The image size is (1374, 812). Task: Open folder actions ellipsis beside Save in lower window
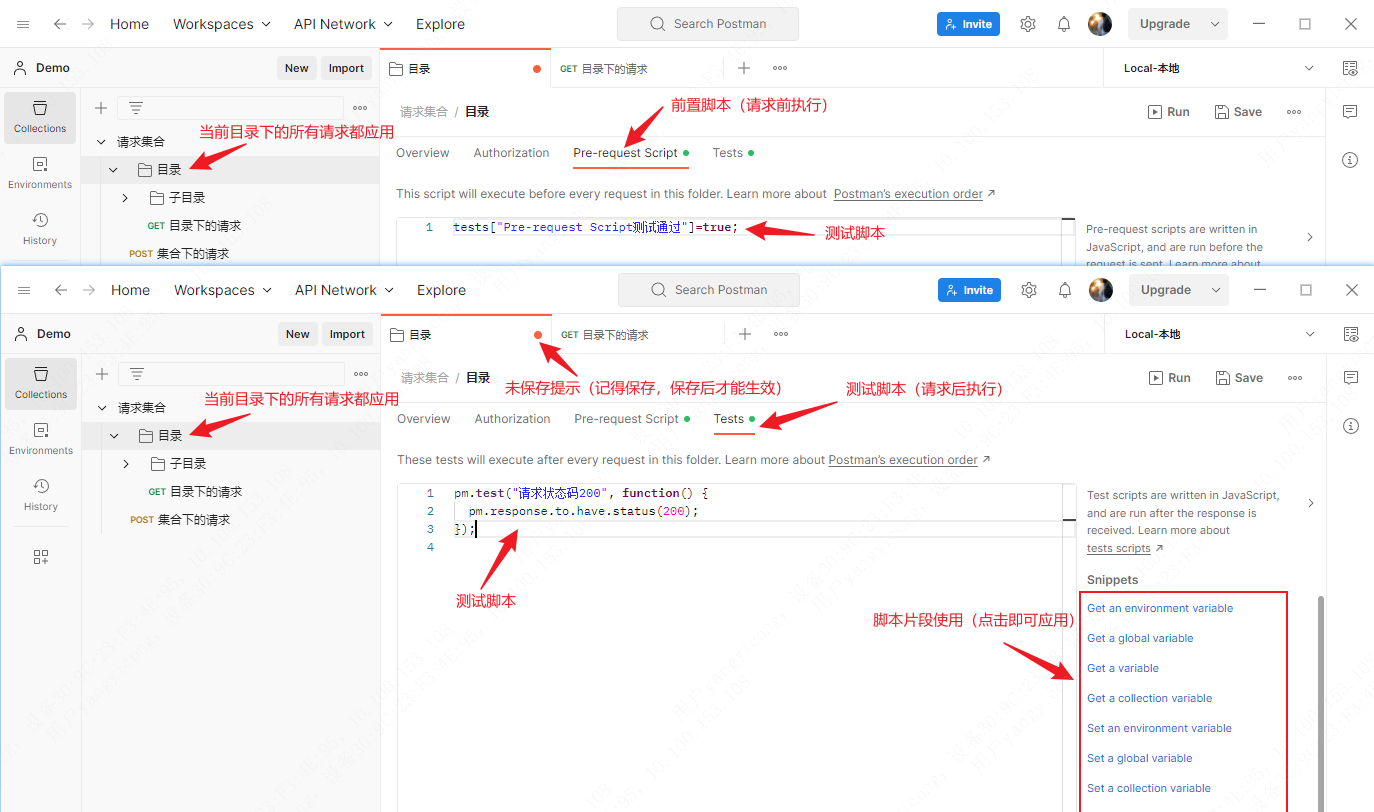coord(1295,378)
